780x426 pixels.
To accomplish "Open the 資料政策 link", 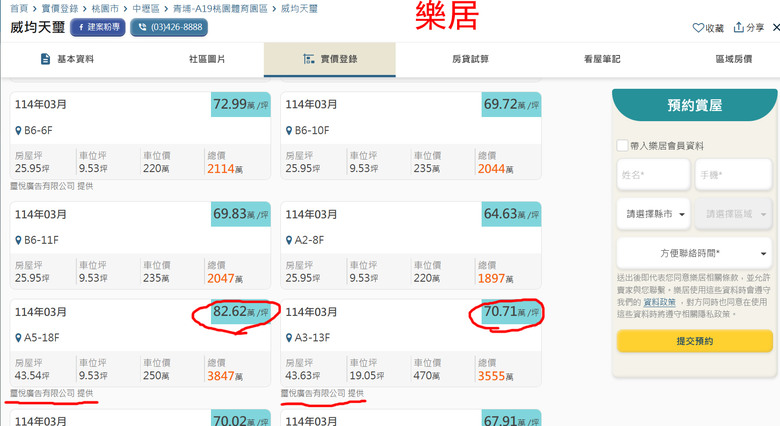I will pyautogui.click(x=660, y=302).
